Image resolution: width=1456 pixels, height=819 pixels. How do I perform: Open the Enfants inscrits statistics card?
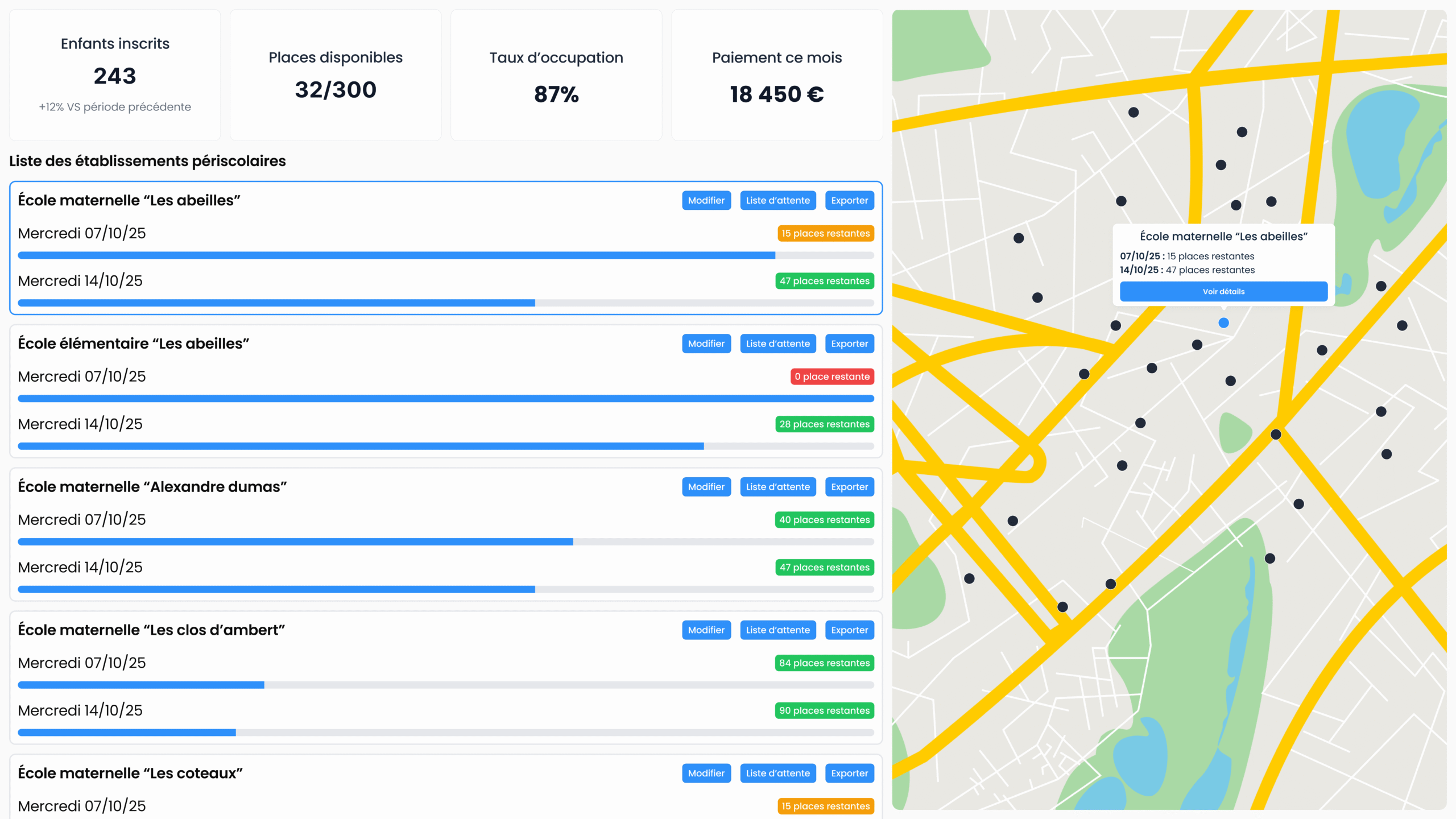[115, 75]
